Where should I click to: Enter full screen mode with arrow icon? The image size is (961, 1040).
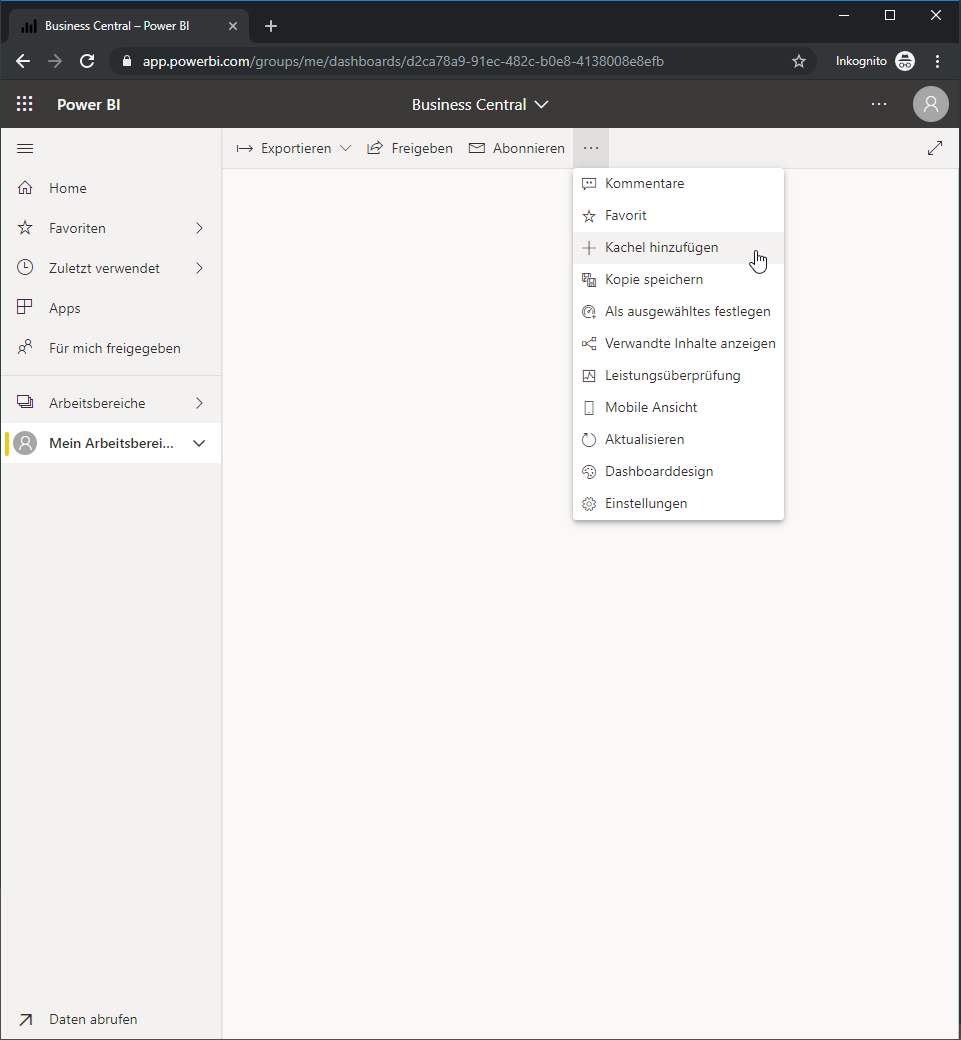(x=934, y=148)
